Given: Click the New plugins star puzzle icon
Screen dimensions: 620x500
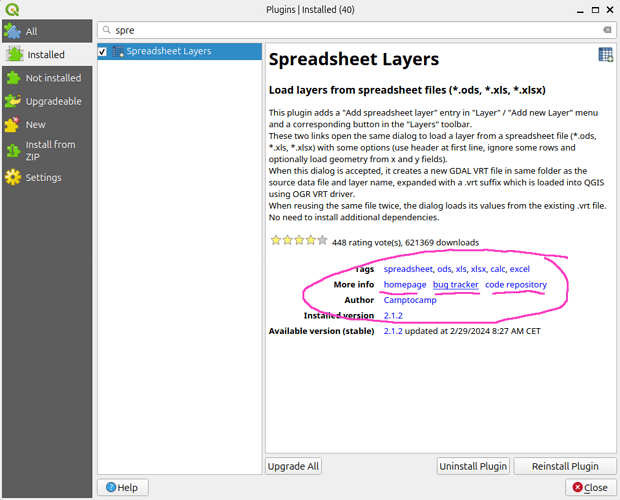Looking at the screenshot, I should tap(12, 125).
